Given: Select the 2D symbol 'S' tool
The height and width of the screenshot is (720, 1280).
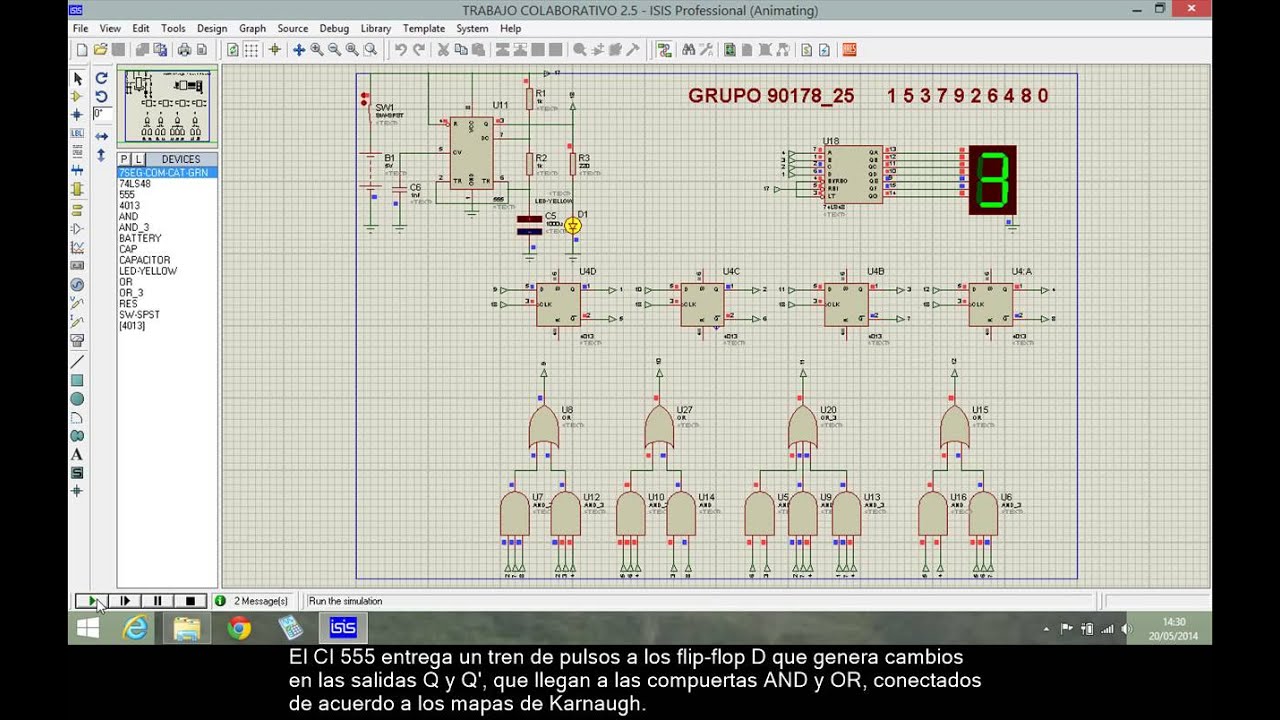Looking at the screenshot, I should (77, 473).
